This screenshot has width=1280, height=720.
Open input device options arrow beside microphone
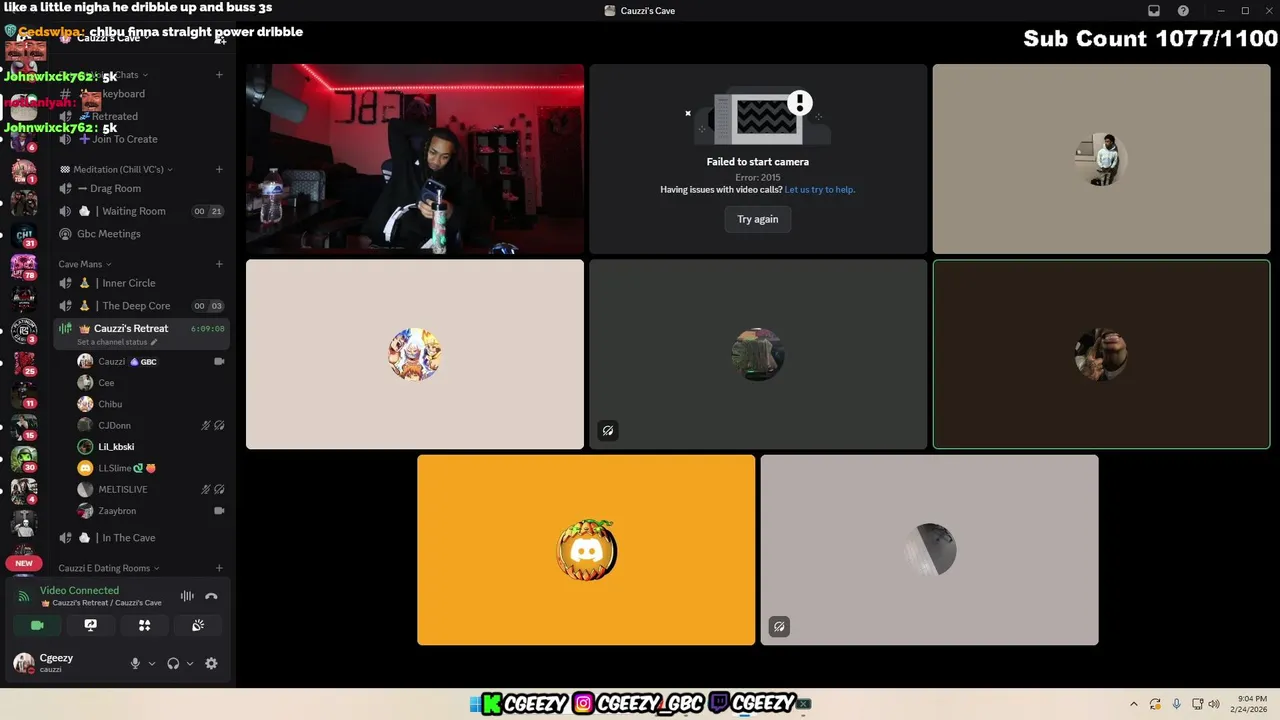pyautogui.click(x=152, y=663)
